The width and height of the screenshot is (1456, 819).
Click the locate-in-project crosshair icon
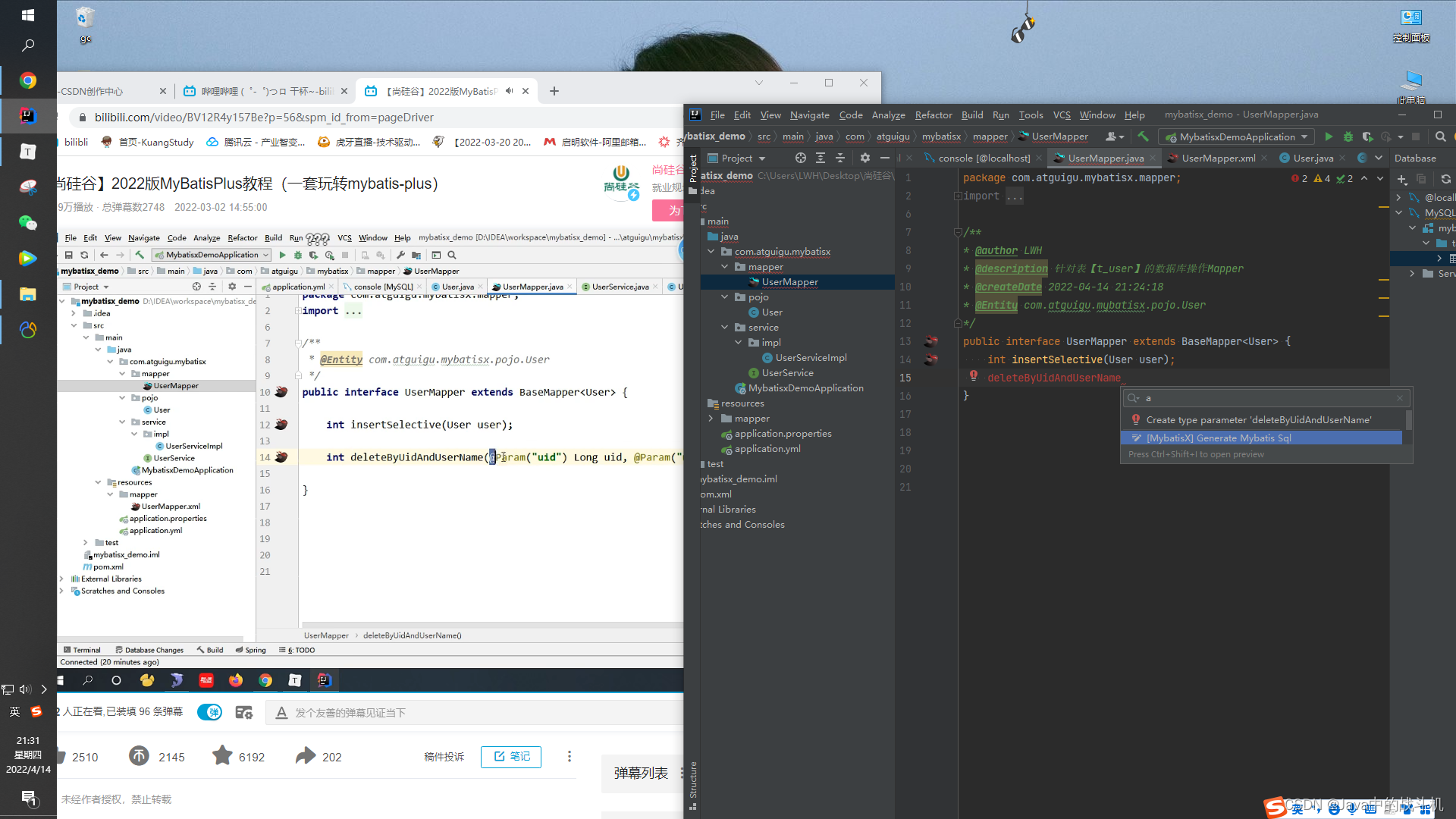pos(800,158)
